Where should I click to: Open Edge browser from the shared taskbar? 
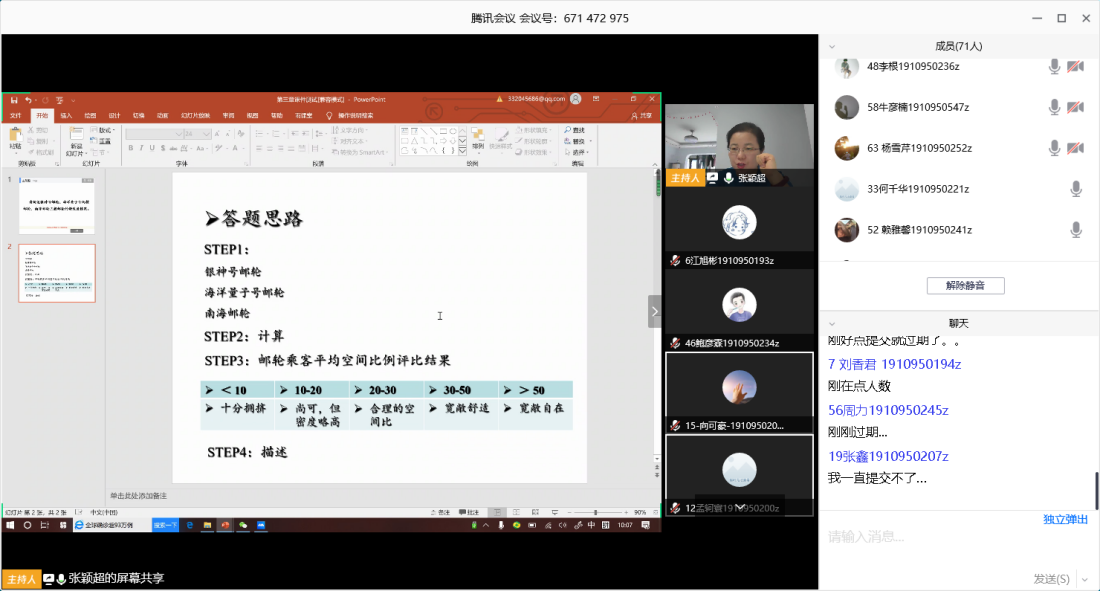(x=190, y=525)
